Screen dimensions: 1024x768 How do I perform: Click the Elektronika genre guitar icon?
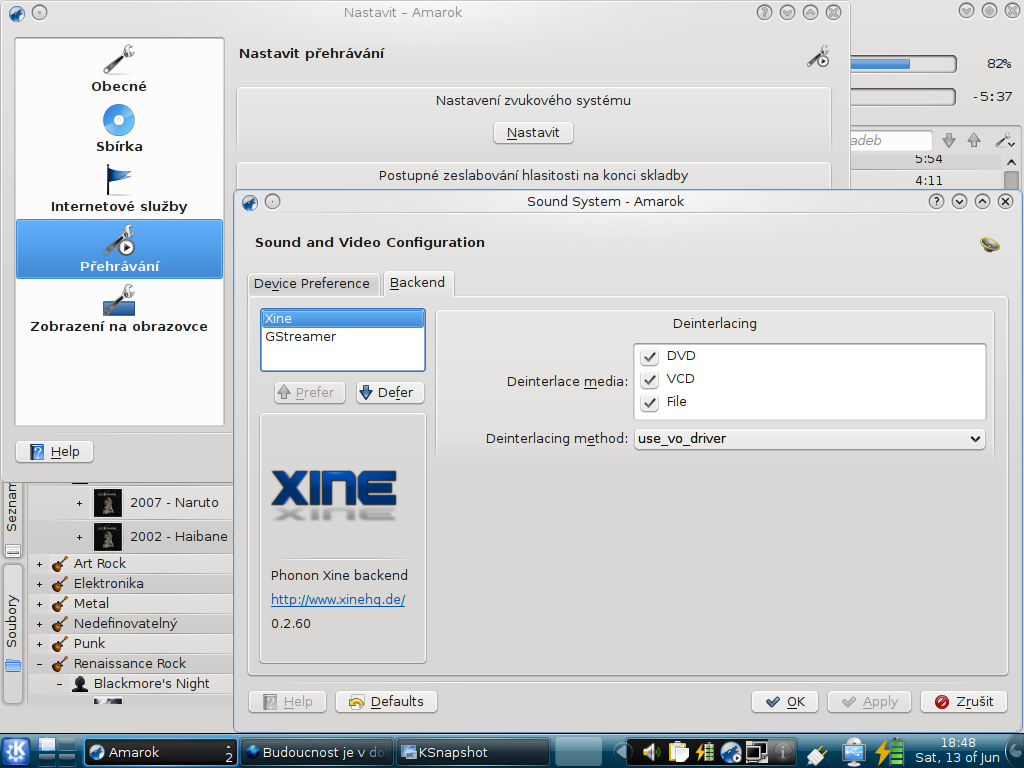point(60,584)
